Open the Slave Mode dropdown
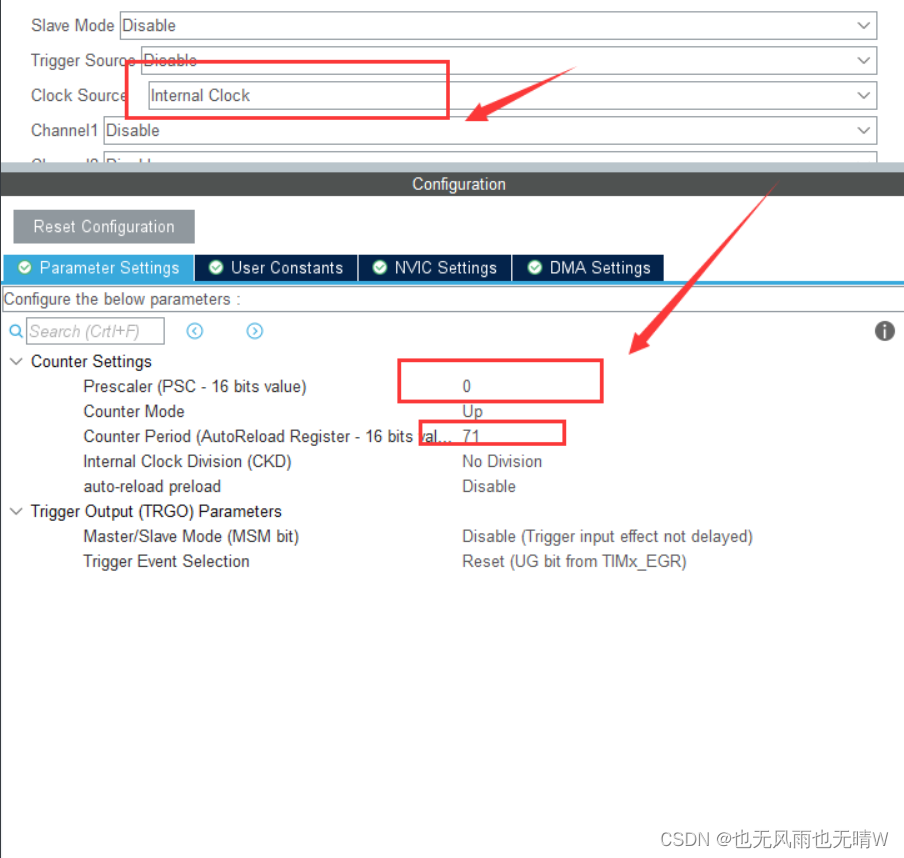The image size is (904, 858). point(498,25)
